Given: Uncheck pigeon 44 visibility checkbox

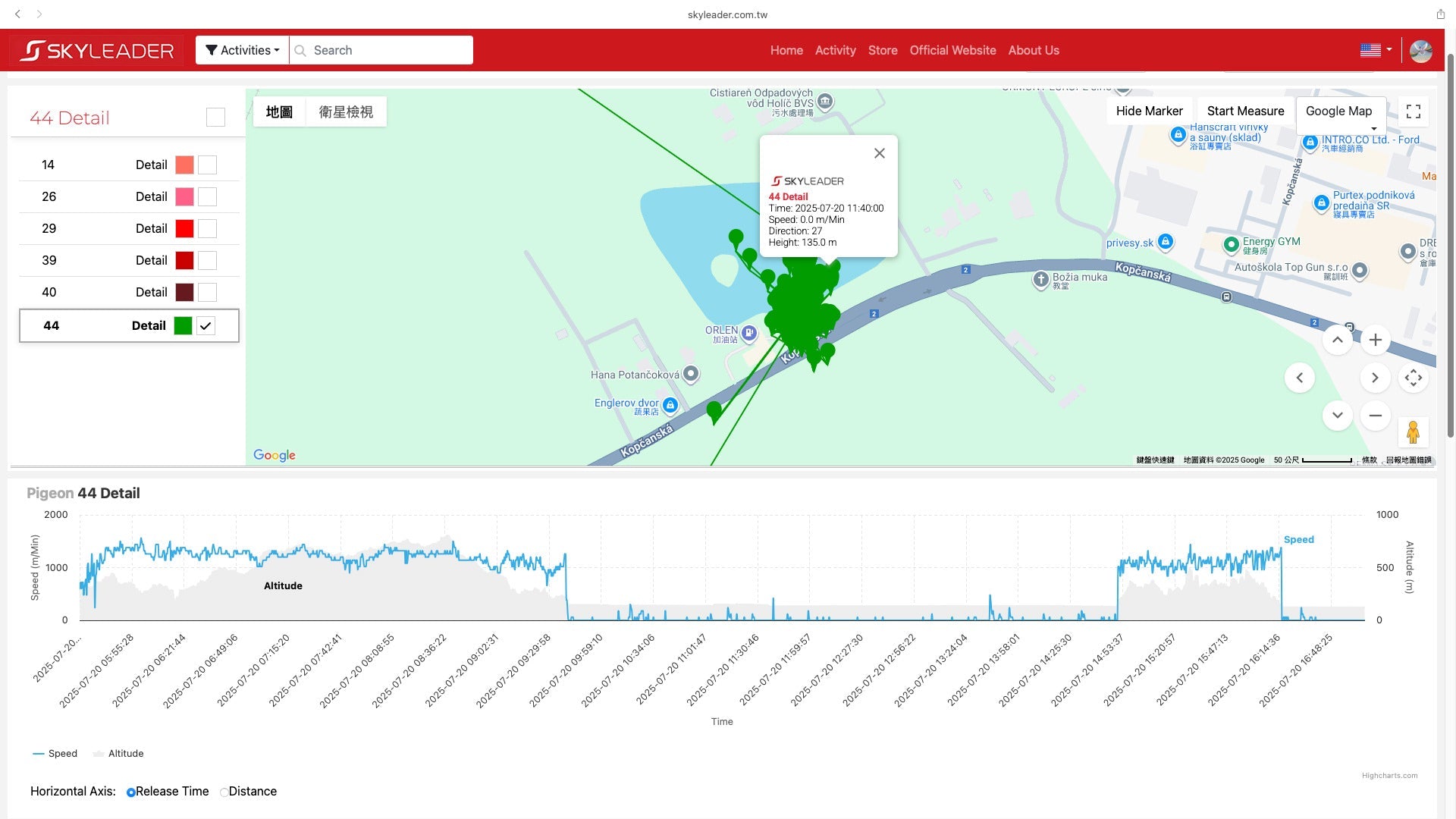Looking at the screenshot, I should coord(206,325).
